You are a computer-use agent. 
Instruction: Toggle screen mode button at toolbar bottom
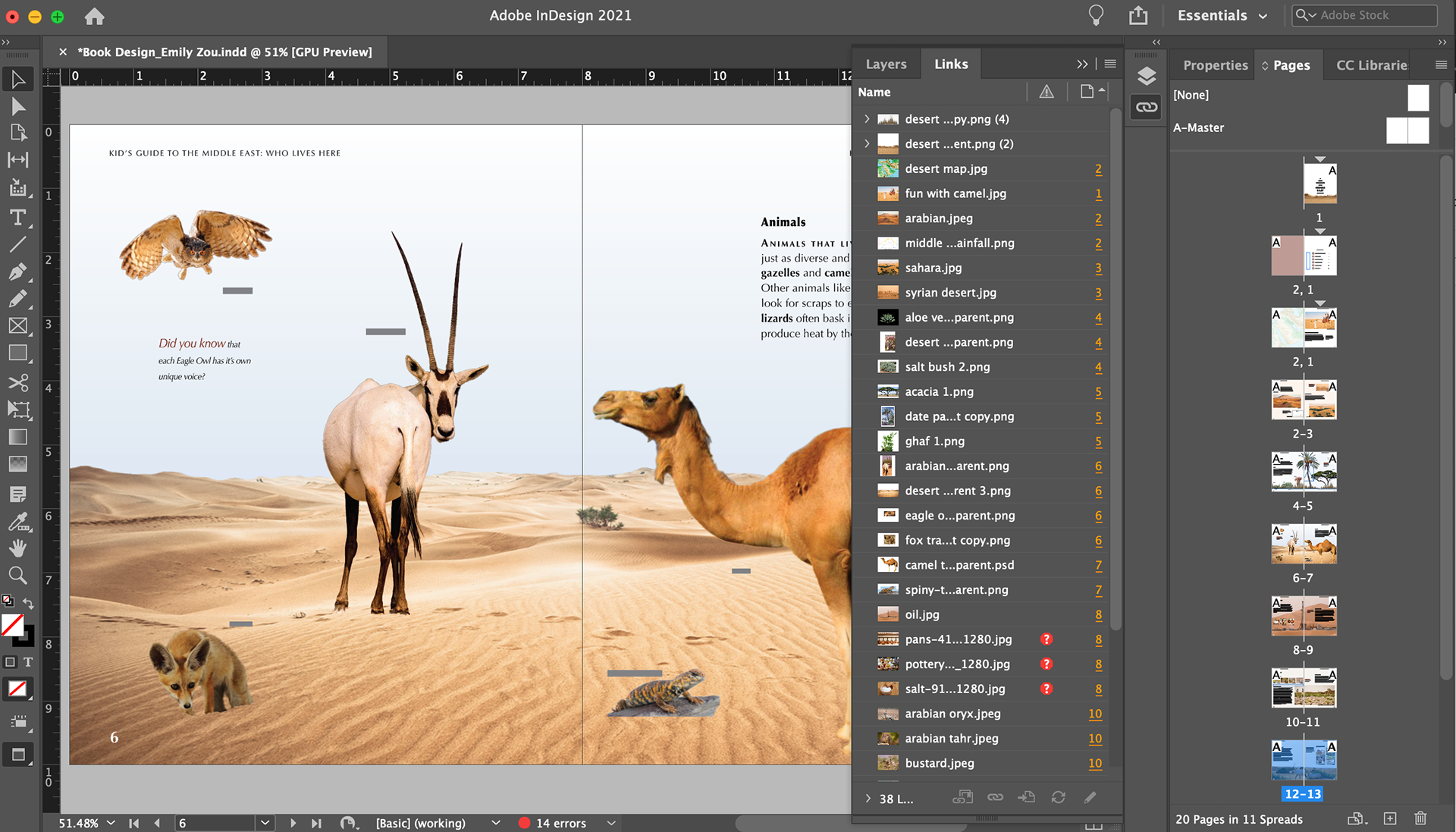(x=17, y=754)
